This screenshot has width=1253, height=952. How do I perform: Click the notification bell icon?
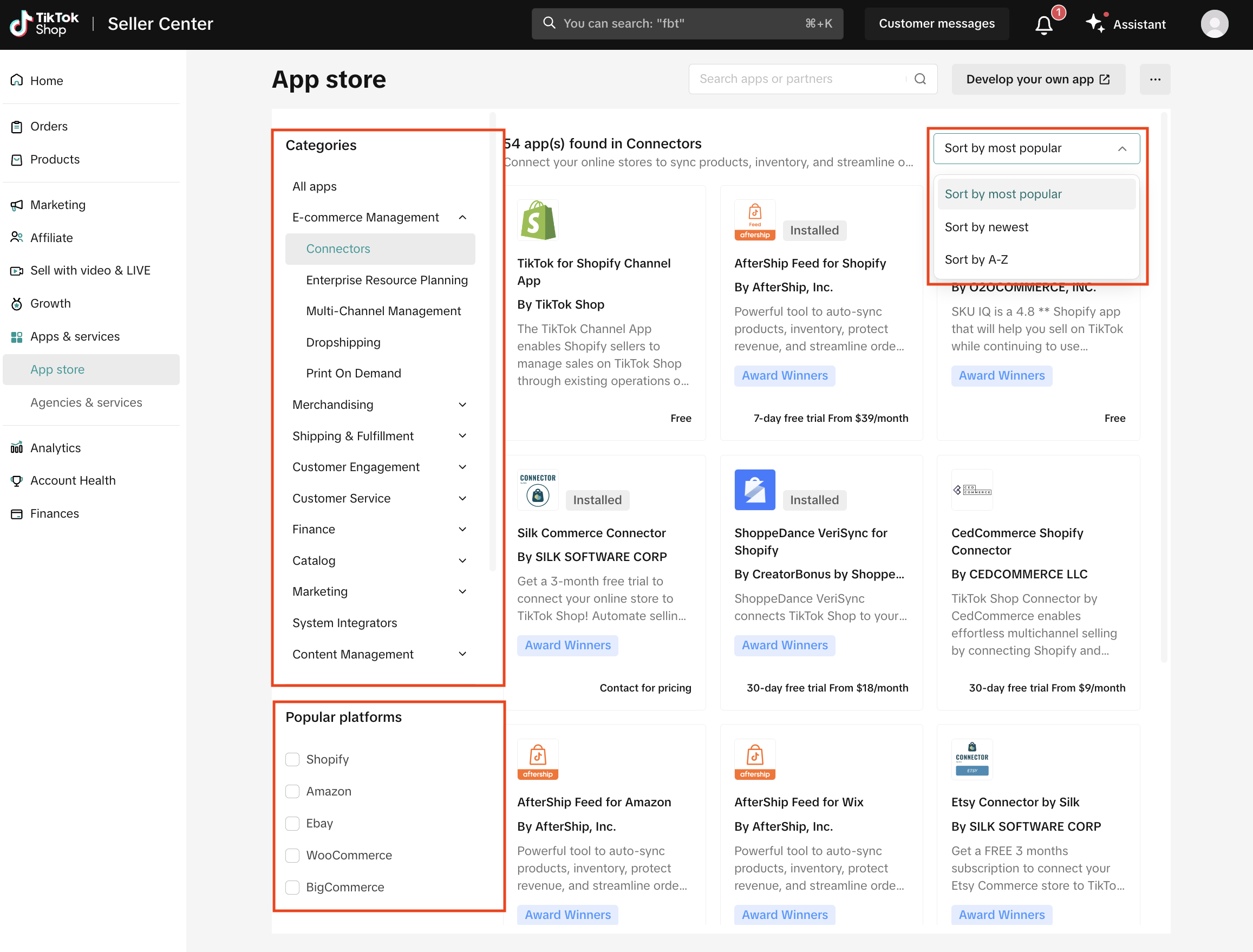pyautogui.click(x=1043, y=24)
